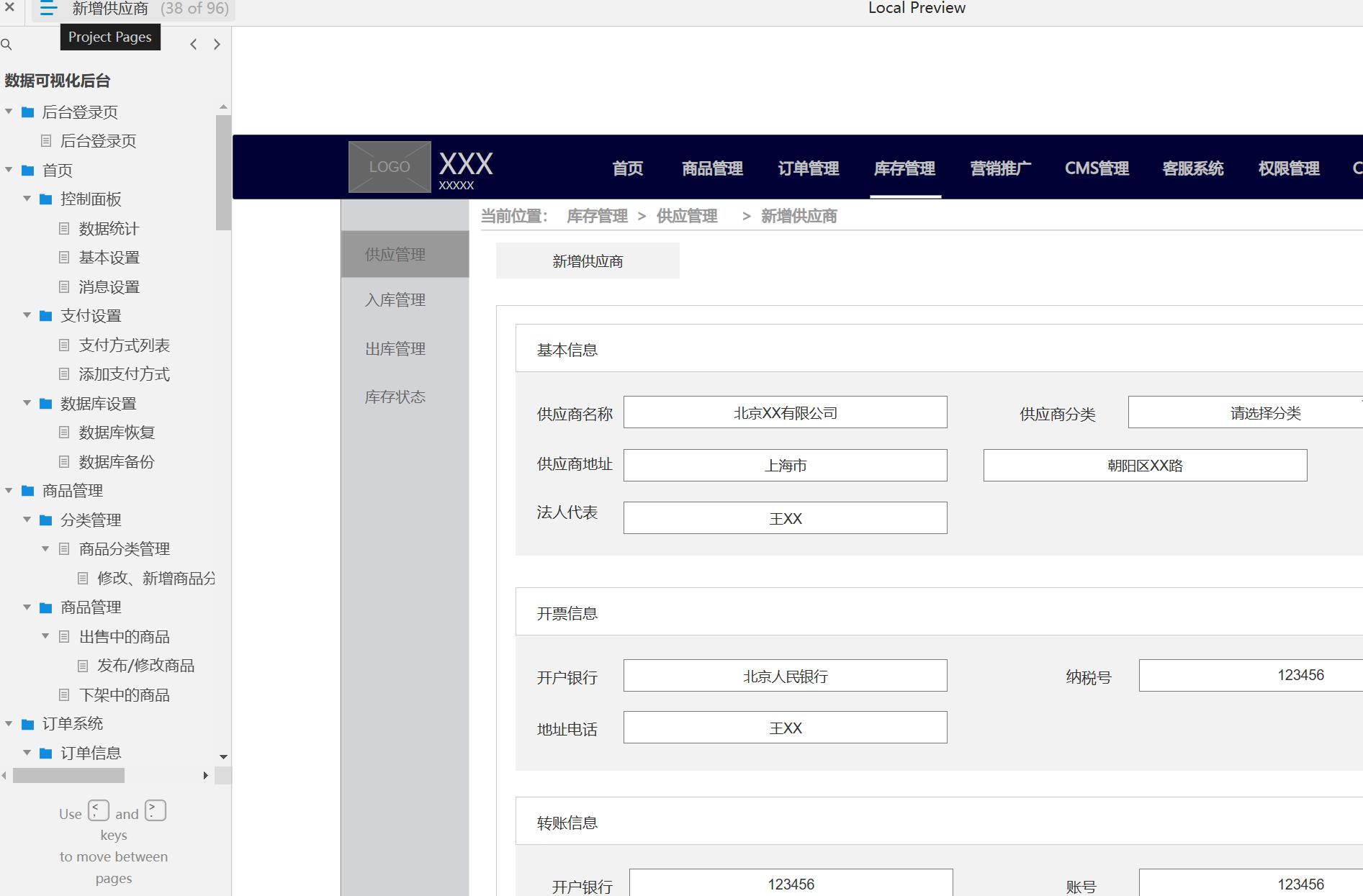Image resolution: width=1363 pixels, height=896 pixels.
Task: Click the LOGO placeholder image
Action: click(x=390, y=167)
